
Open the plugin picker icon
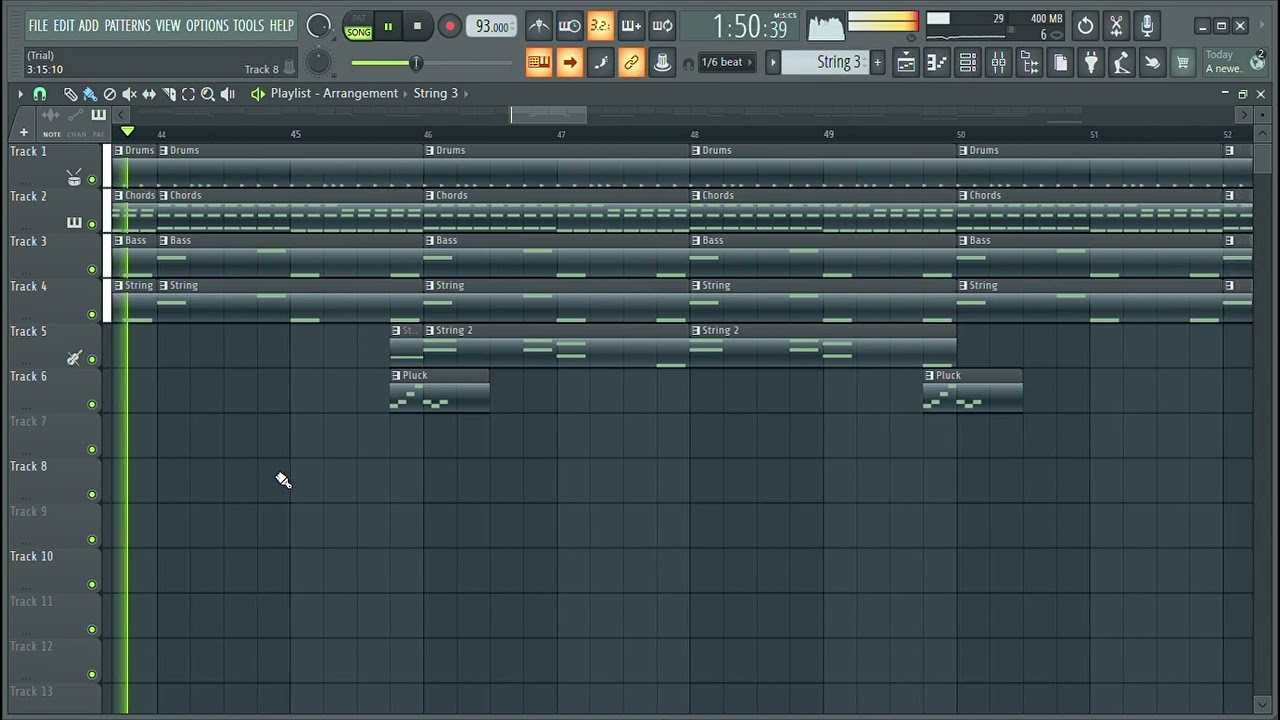pyautogui.click(x=1091, y=63)
